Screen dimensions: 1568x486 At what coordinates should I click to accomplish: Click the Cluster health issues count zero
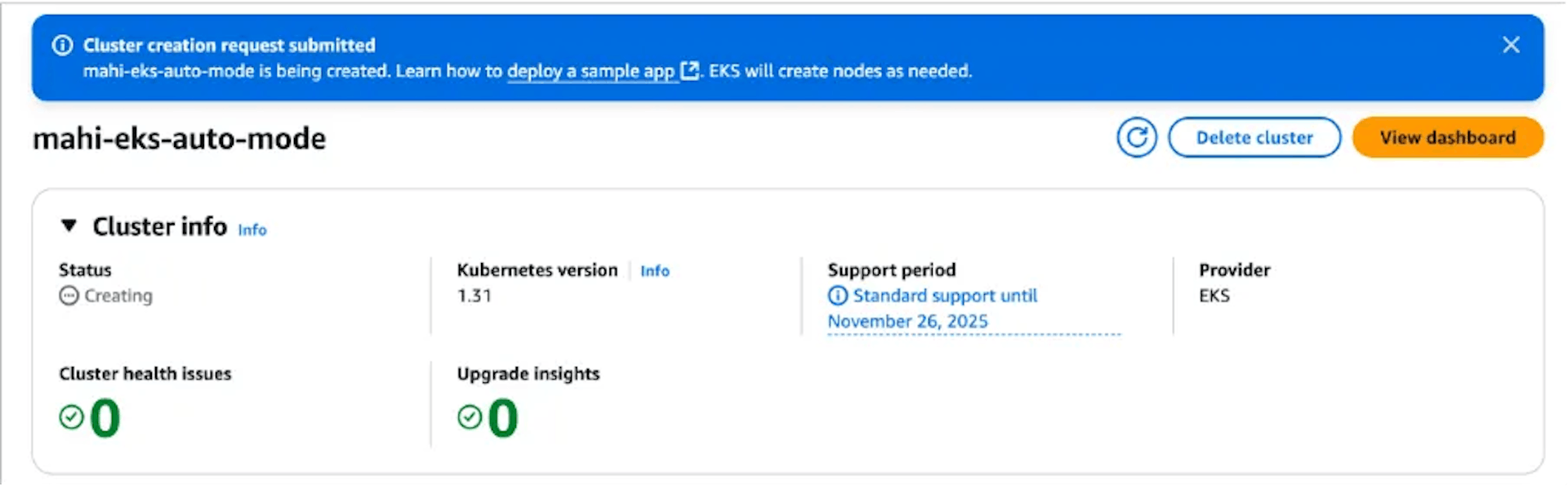coord(105,418)
